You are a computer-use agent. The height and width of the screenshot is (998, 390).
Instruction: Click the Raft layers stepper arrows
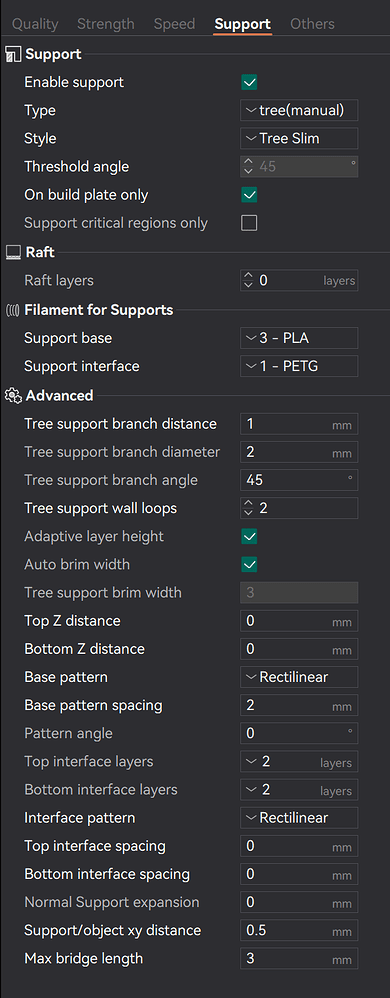[x=249, y=281]
